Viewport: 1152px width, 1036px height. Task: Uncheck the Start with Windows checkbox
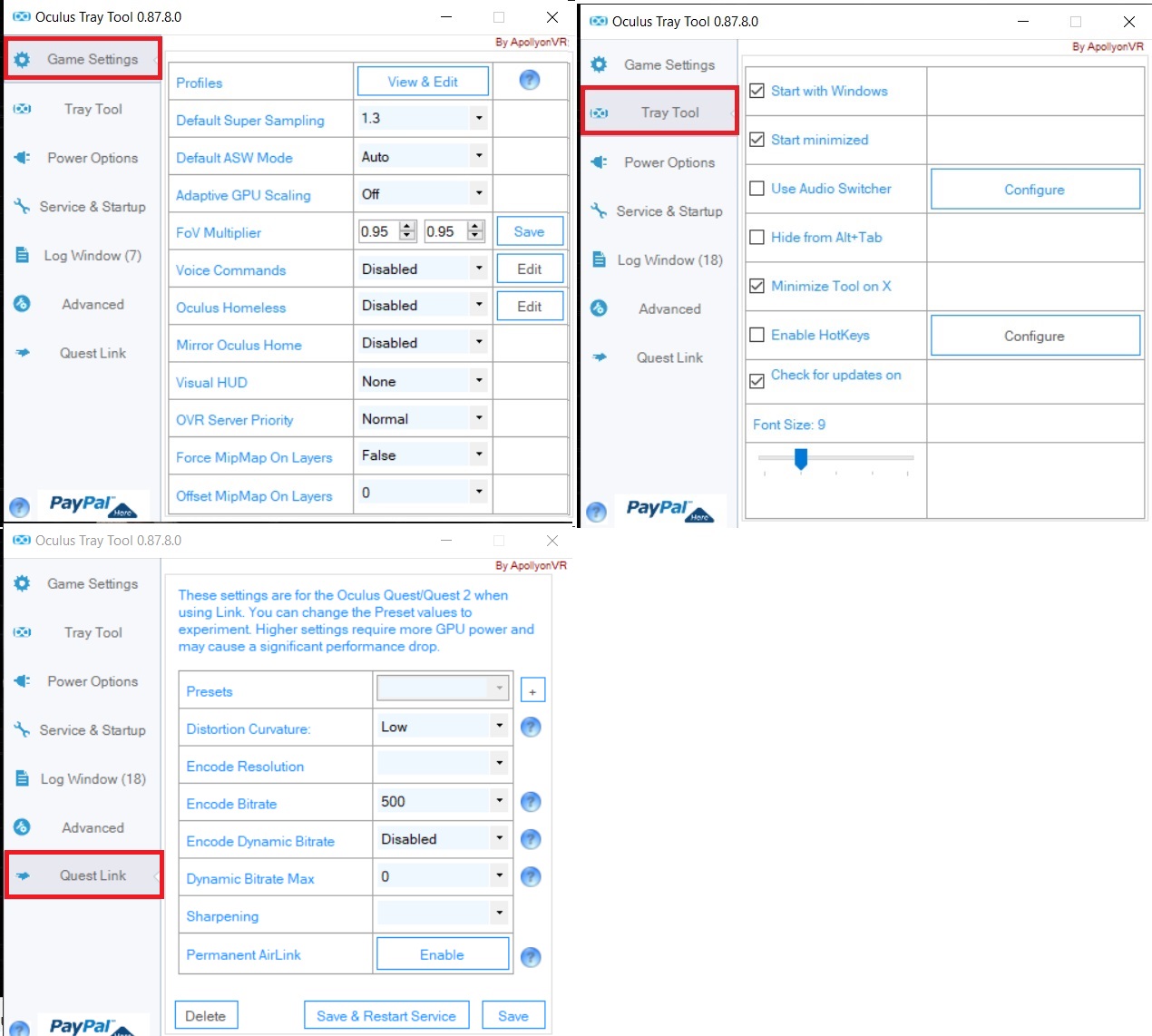click(757, 91)
